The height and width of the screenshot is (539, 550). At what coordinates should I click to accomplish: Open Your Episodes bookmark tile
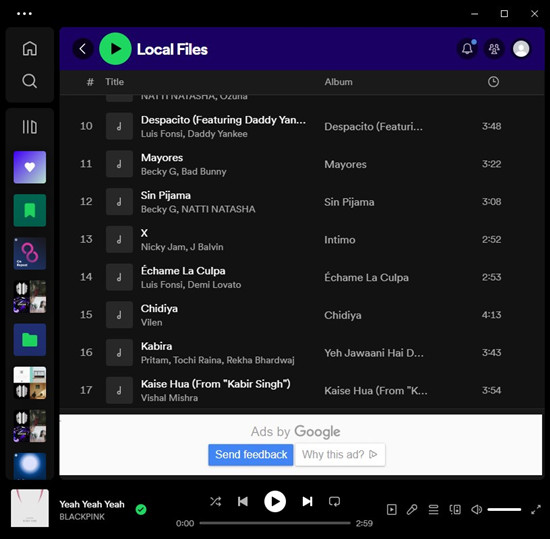point(30,210)
